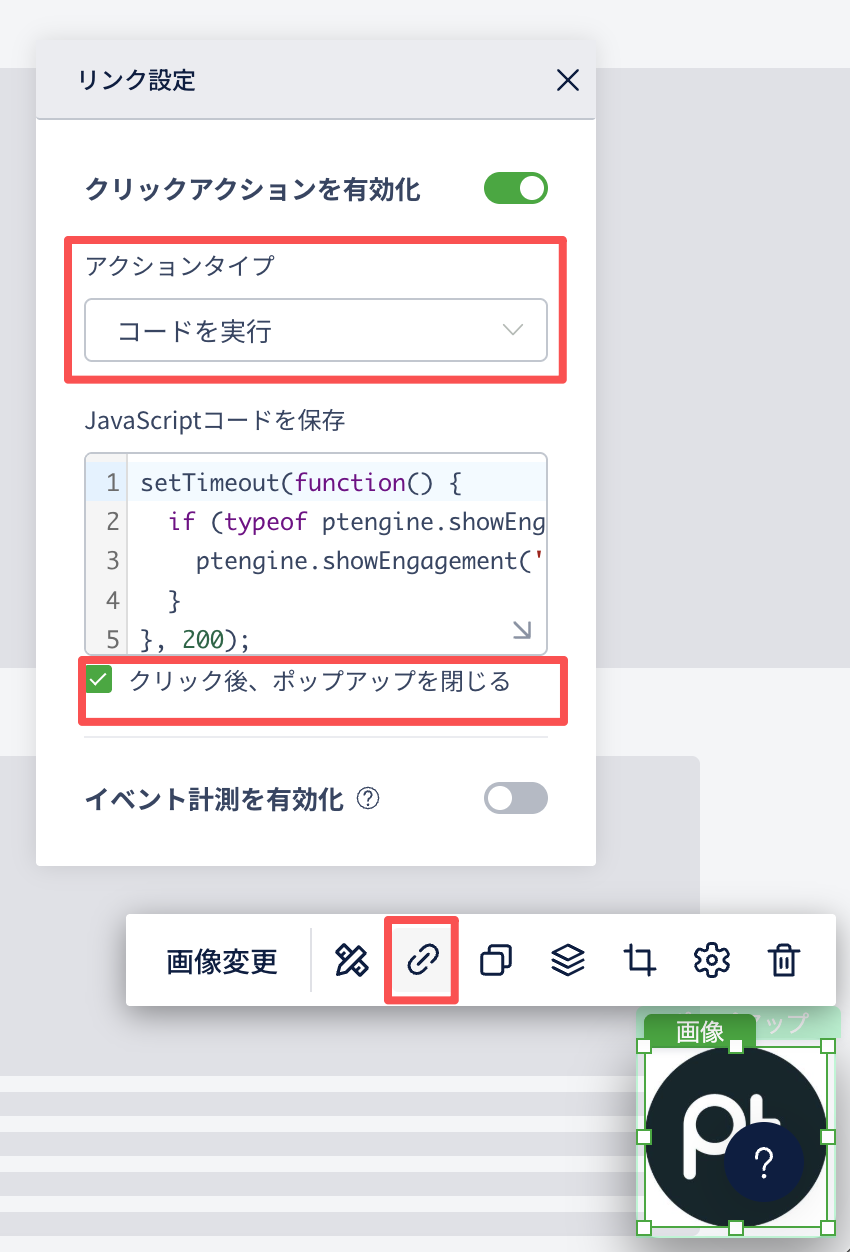Image resolution: width=850 pixels, height=1252 pixels.
Task: Click the link settings chain icon
Action: click(x=422, y=961)
